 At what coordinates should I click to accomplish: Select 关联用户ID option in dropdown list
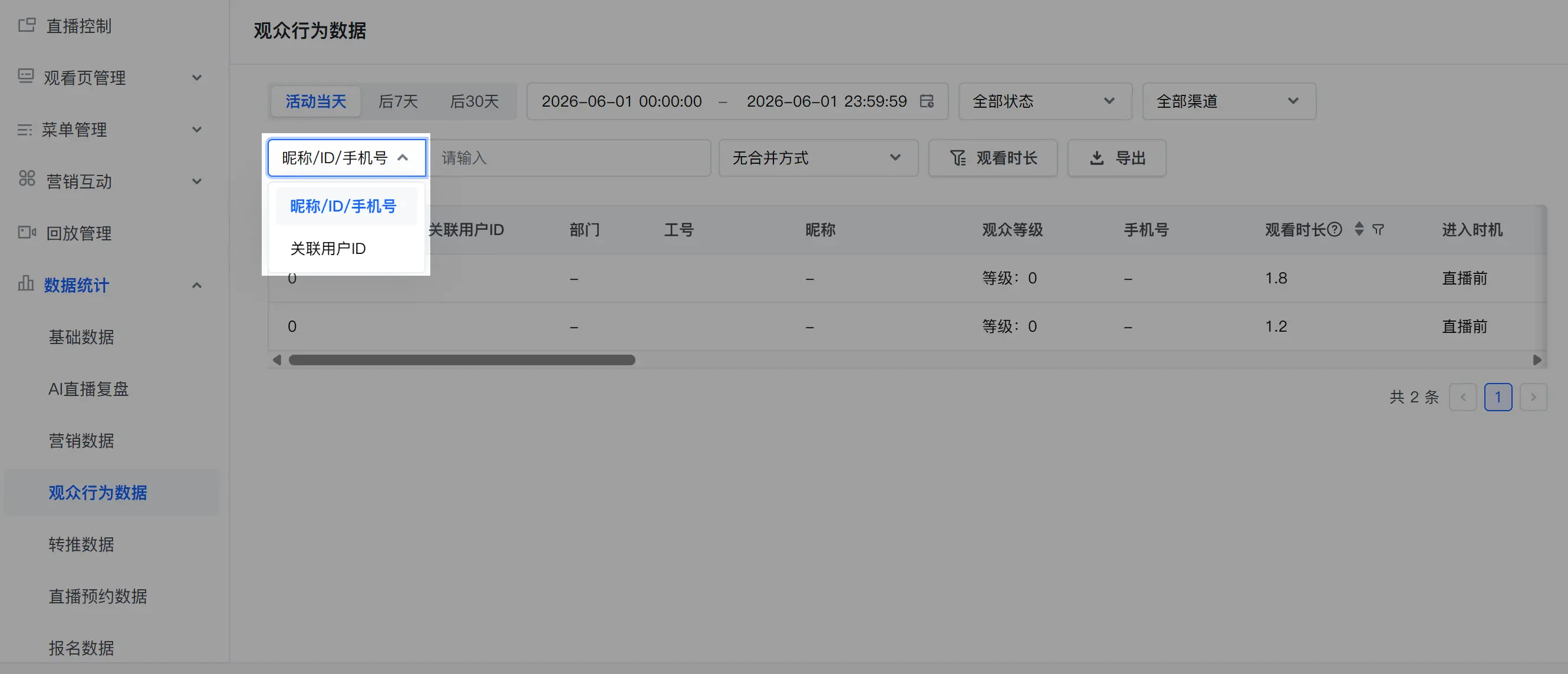pos(347,248)
